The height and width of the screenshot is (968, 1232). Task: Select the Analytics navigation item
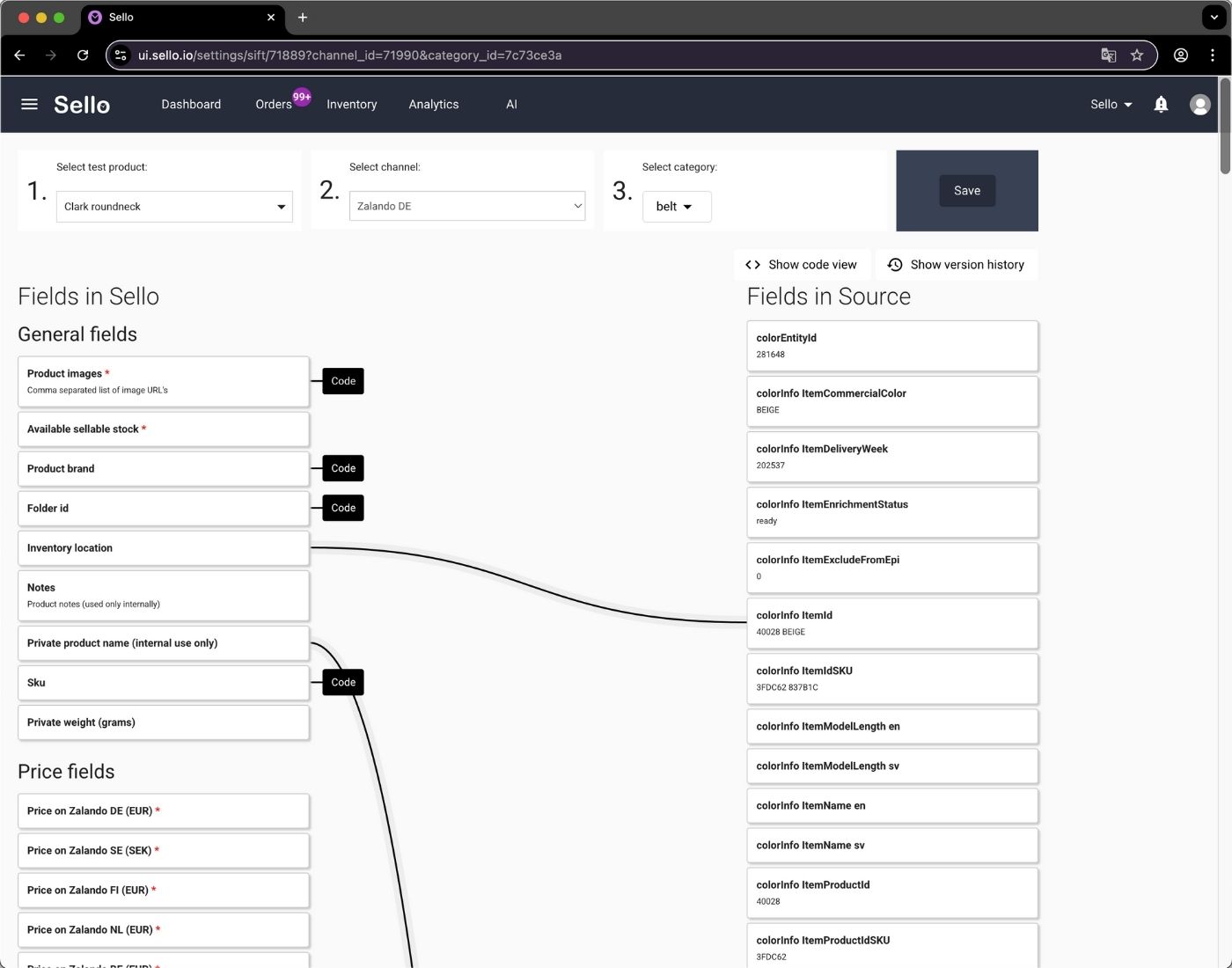pyautogui.click(x=433, y=104)
